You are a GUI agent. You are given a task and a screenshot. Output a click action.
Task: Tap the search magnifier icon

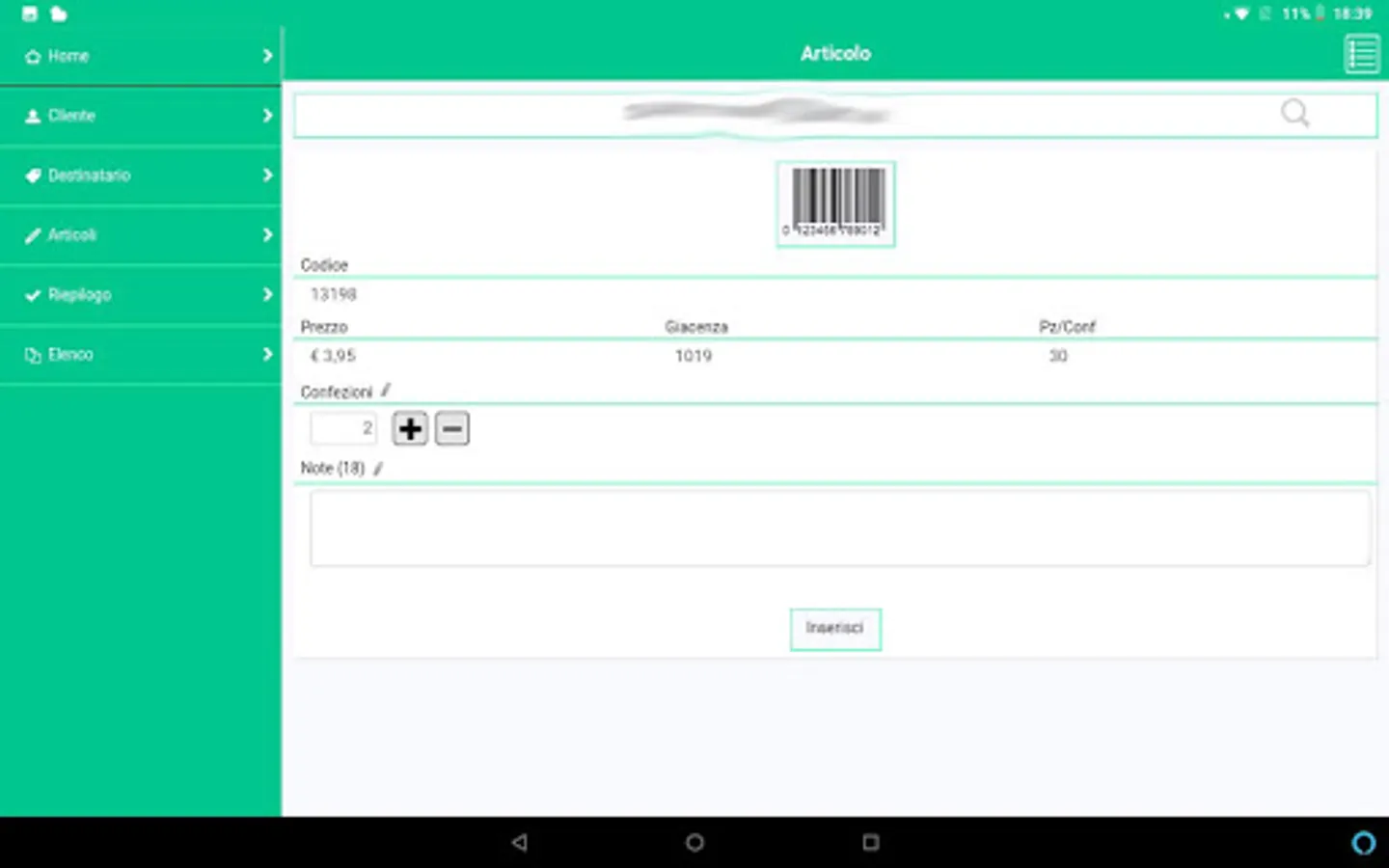pyautogui.click(x=1295, y=114)
